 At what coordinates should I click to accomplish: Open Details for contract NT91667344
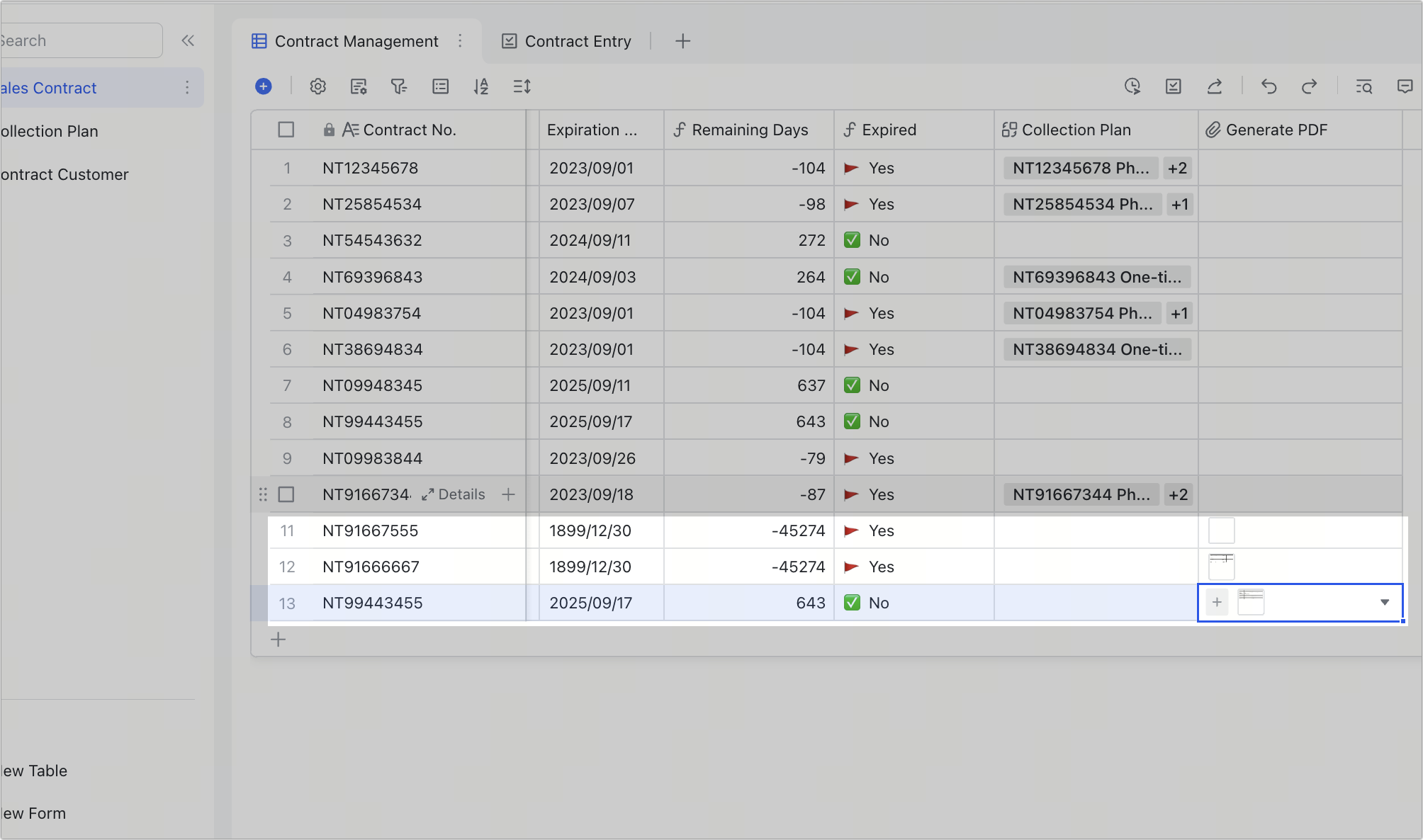point(453,494)
